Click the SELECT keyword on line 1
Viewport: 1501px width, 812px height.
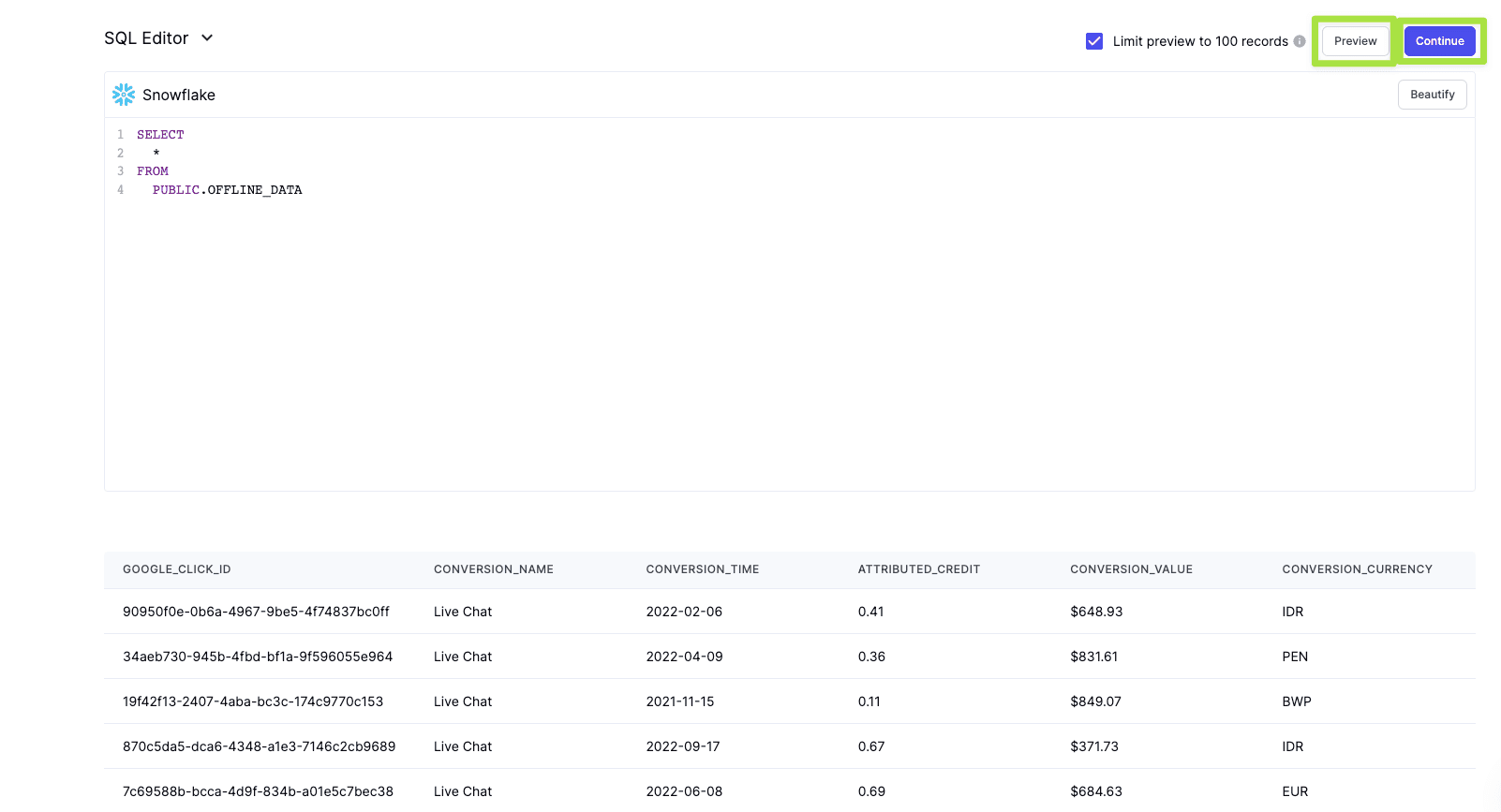pos(160,135)
